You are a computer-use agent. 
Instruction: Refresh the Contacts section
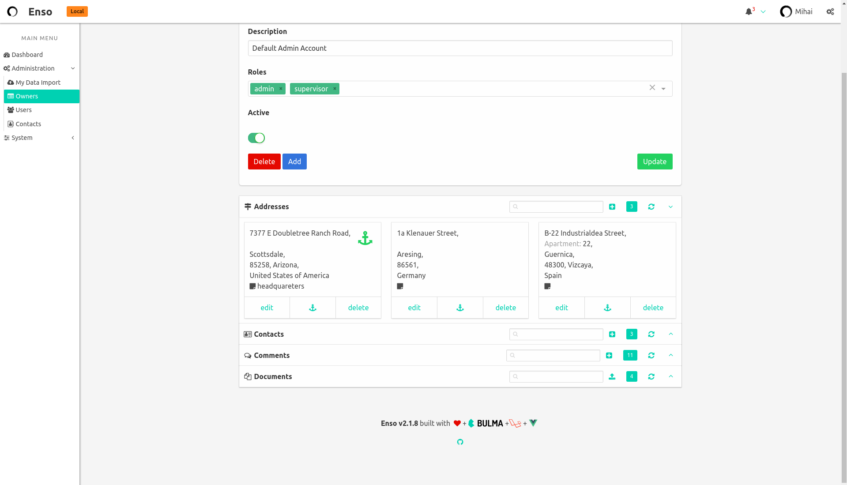coord(651,334)
